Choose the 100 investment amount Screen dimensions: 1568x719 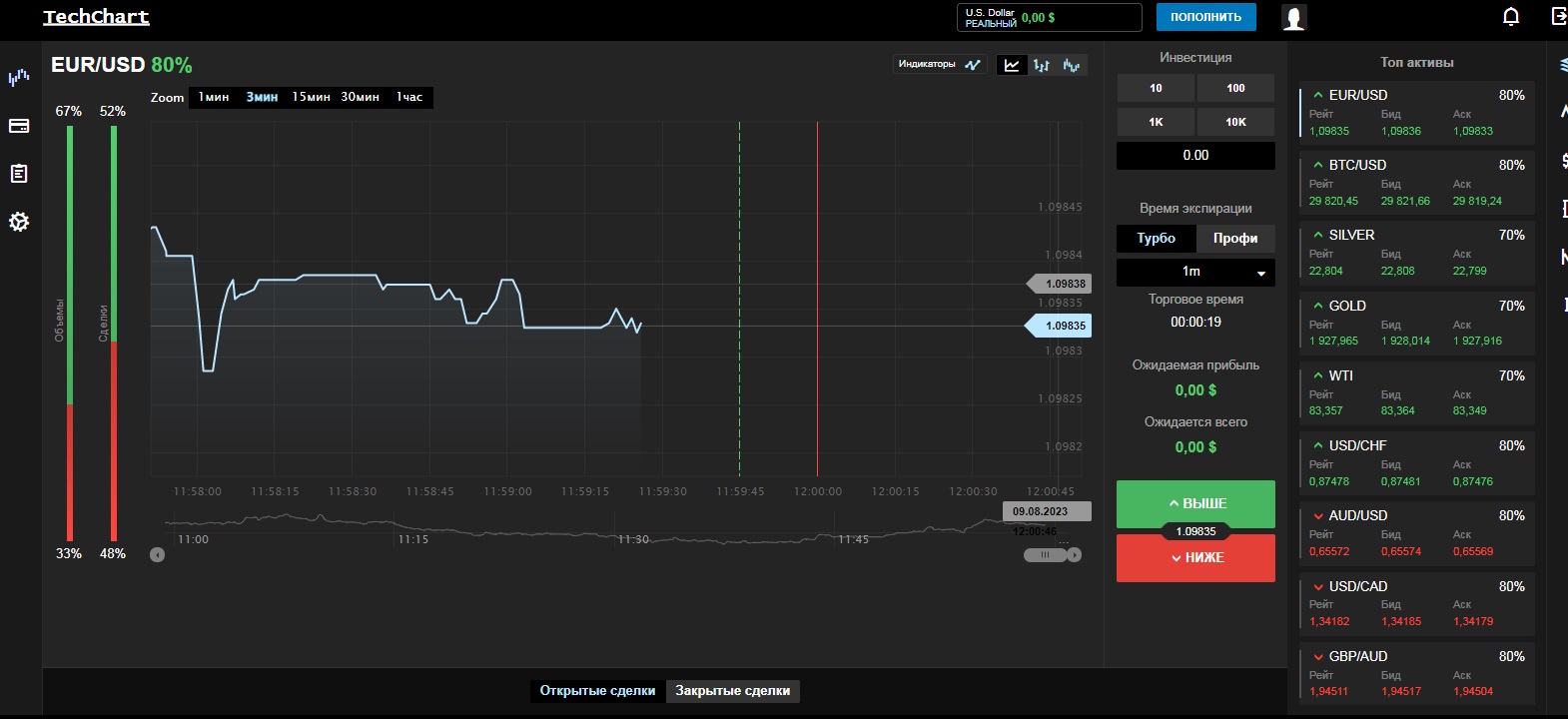1235,88
